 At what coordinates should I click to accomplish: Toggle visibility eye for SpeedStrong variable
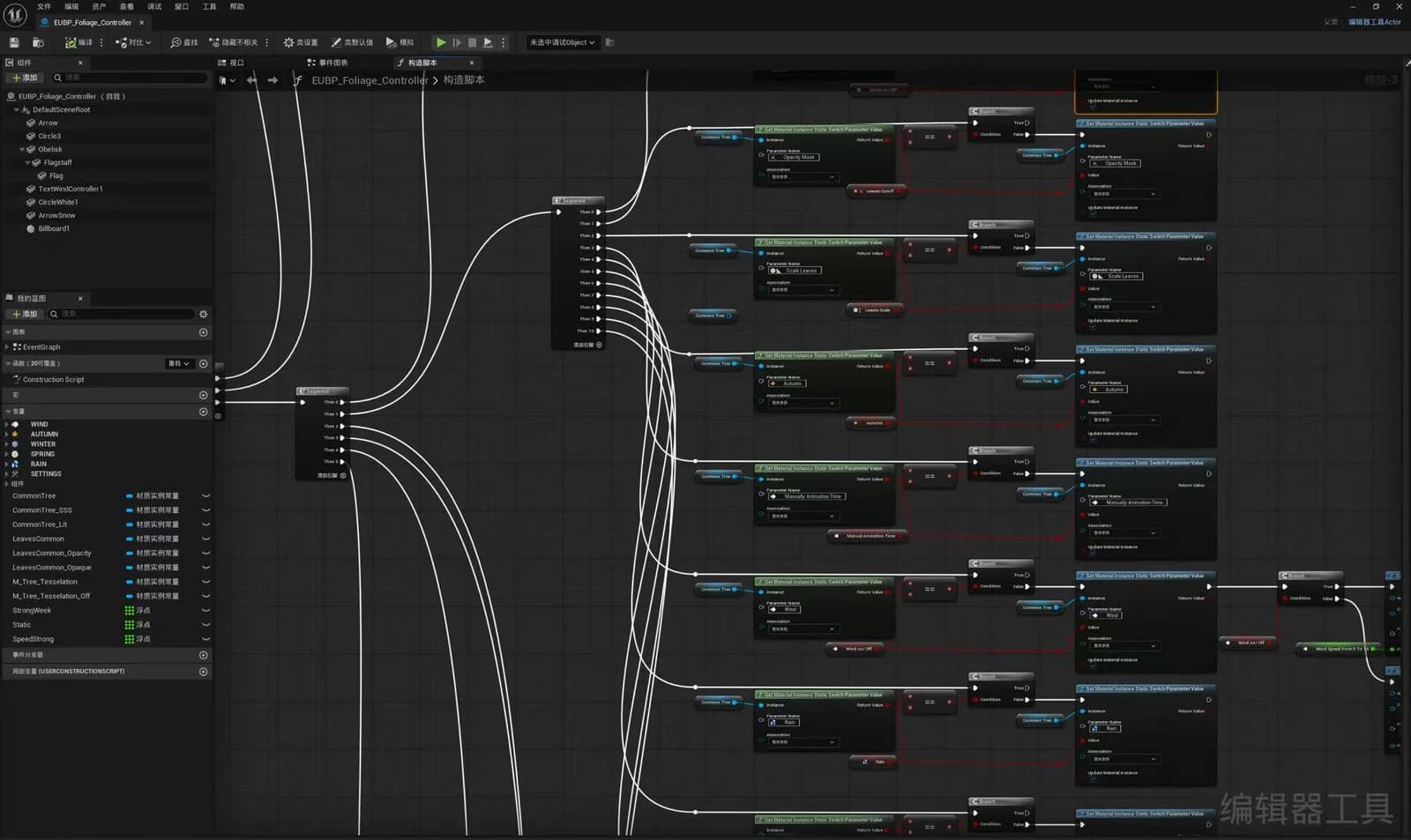coord(205,639)
